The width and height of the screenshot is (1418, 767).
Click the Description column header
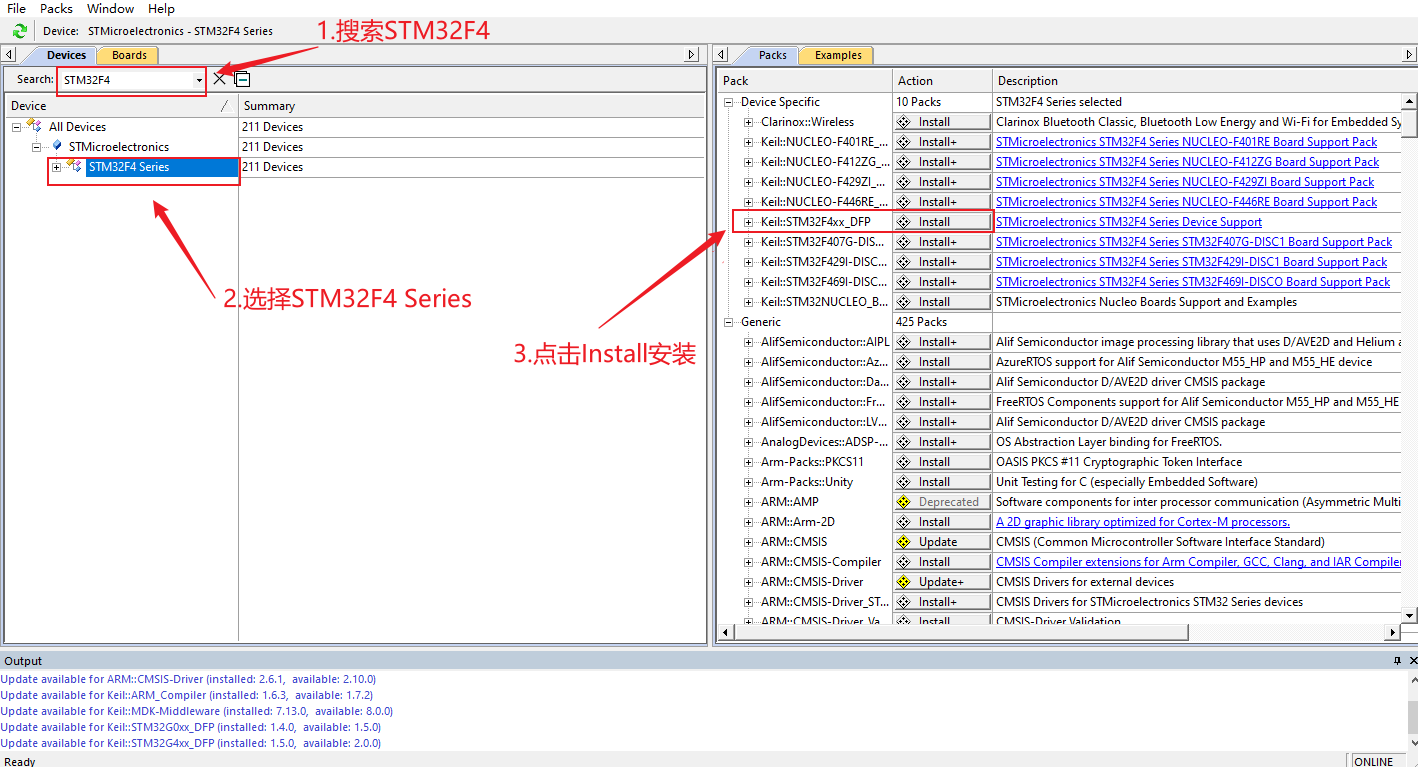click(x=1196, y=80)
